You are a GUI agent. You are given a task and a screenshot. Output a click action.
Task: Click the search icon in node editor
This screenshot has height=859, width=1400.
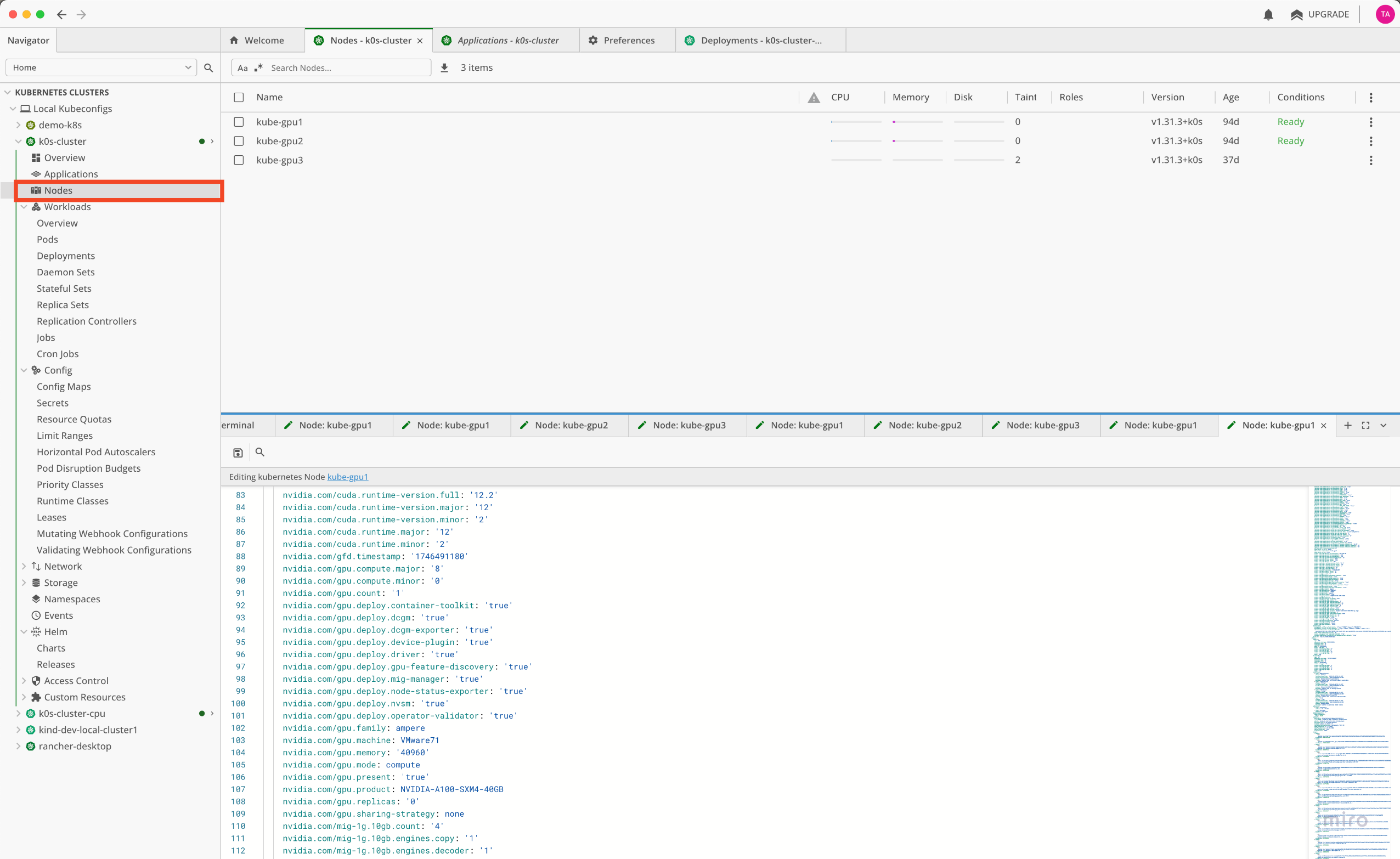tap(260, 452)
